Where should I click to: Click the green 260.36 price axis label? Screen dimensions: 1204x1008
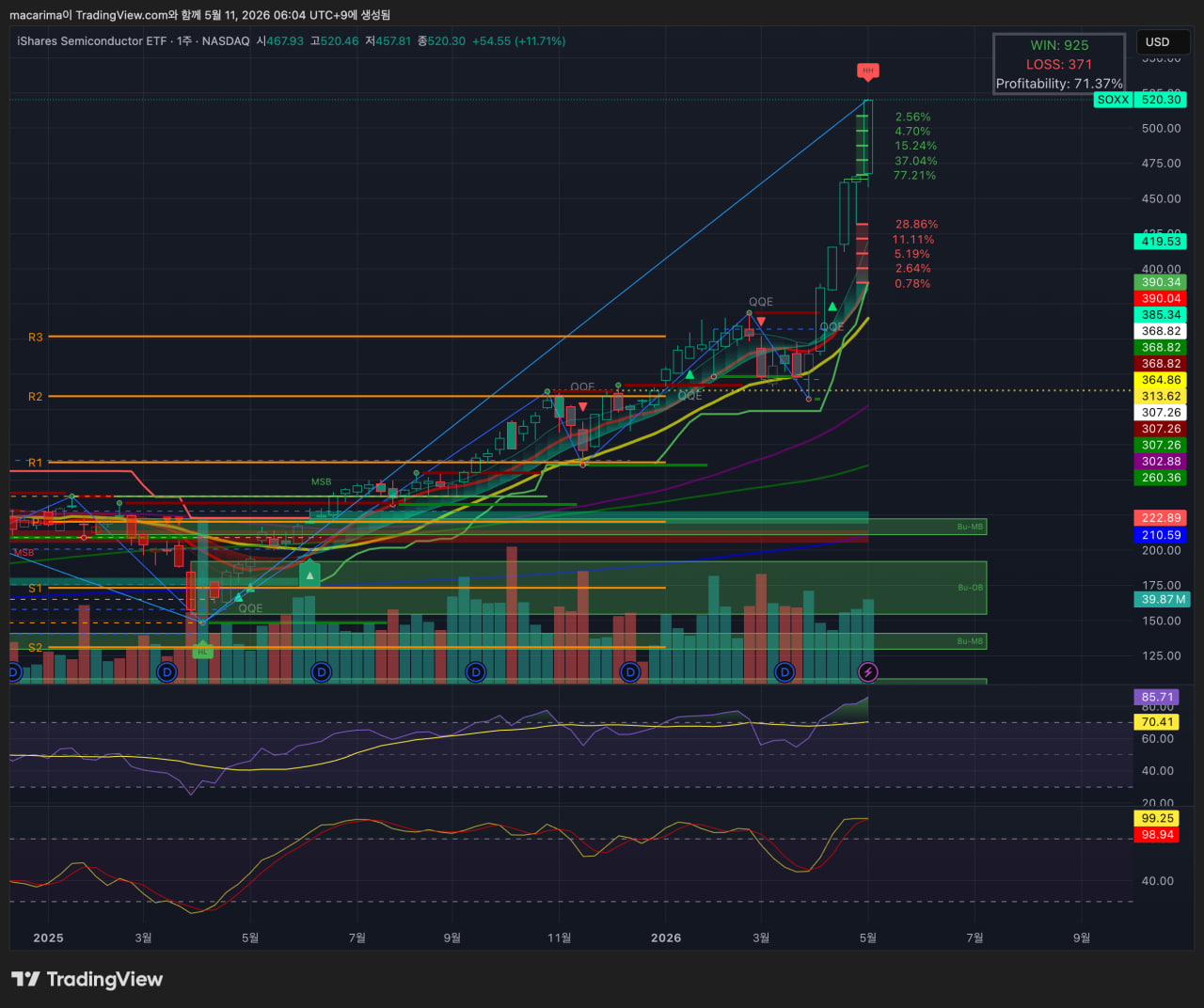(x=1161, y=478)
